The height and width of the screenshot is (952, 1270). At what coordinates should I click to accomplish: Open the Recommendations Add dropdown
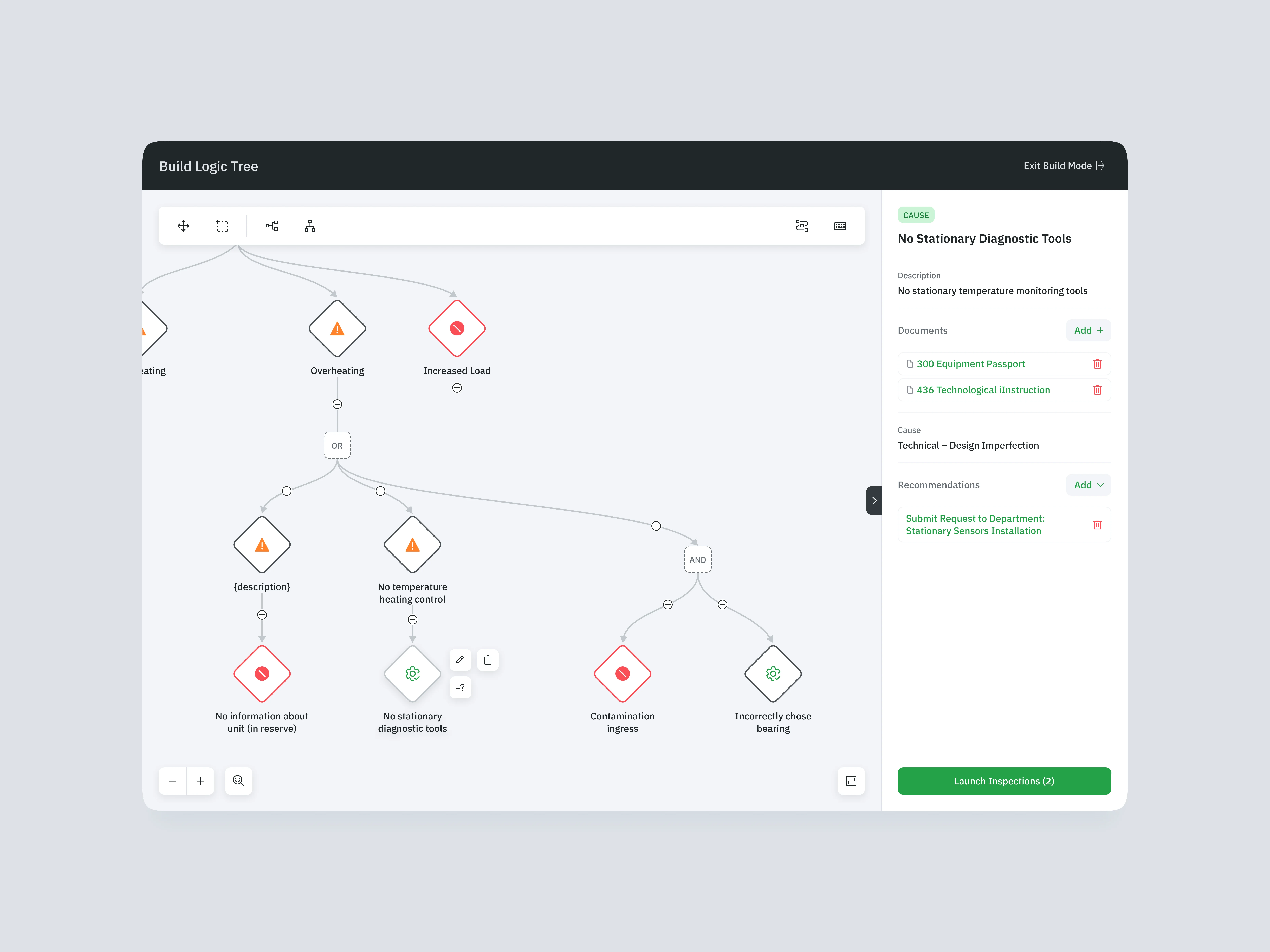tap(1088, 485)
